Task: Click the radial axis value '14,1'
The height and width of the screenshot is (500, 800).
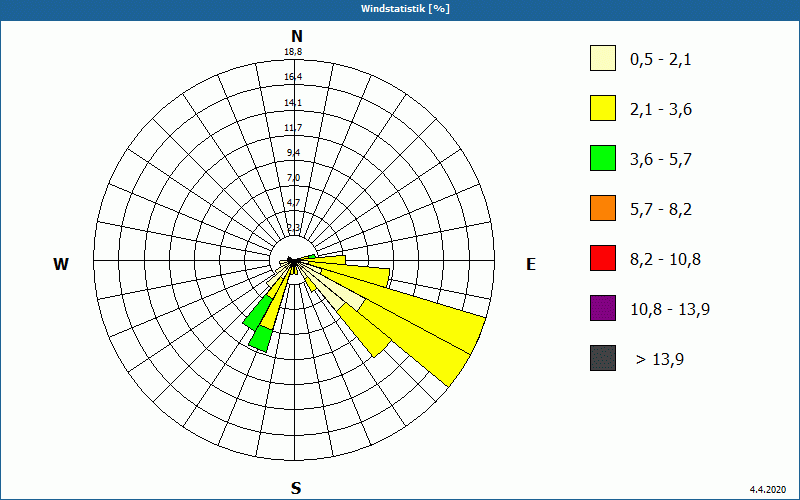Action: (x=293, y=103)
